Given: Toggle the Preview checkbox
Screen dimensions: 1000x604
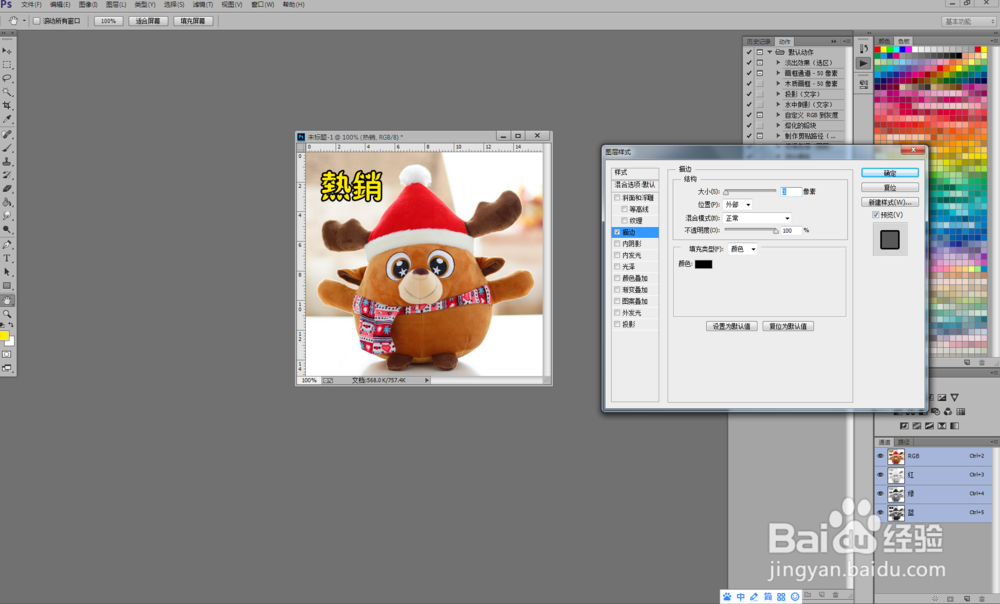Looking at the screenshot, I should click(x=876, y=215).
